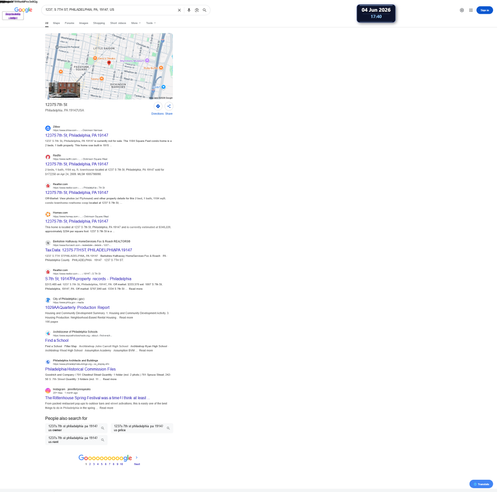Screen dimensions: 500x492
Task: Click the Share label link
Action: click(170, 114)
